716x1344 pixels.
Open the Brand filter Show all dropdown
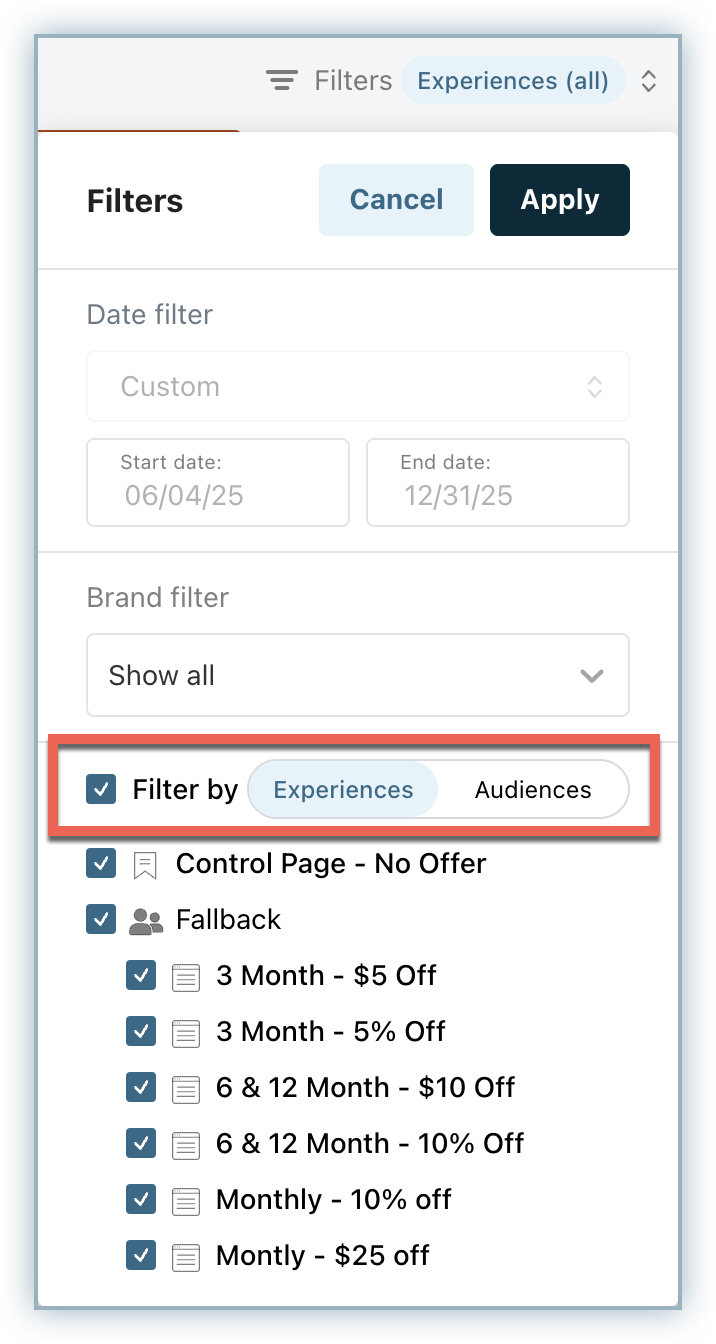[x=358, y=675]
